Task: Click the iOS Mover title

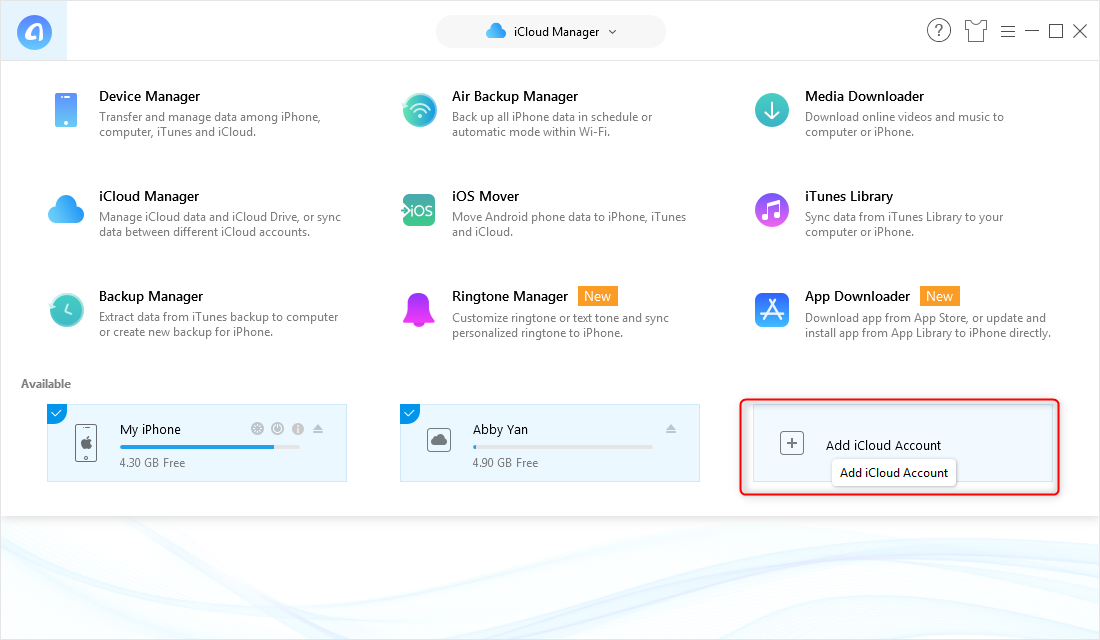Action: point(485,196)
